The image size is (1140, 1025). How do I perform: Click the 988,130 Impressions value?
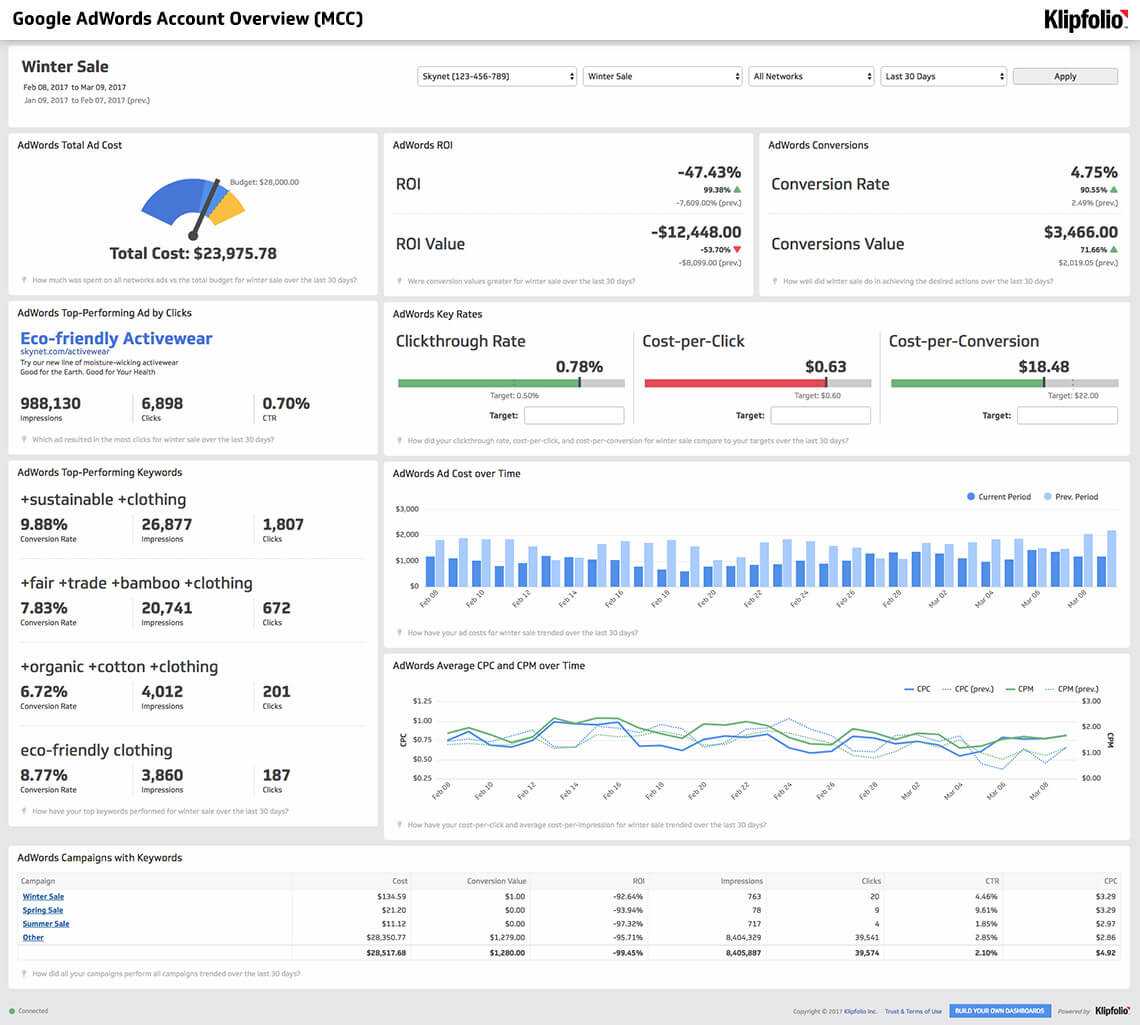coord(50,403)
